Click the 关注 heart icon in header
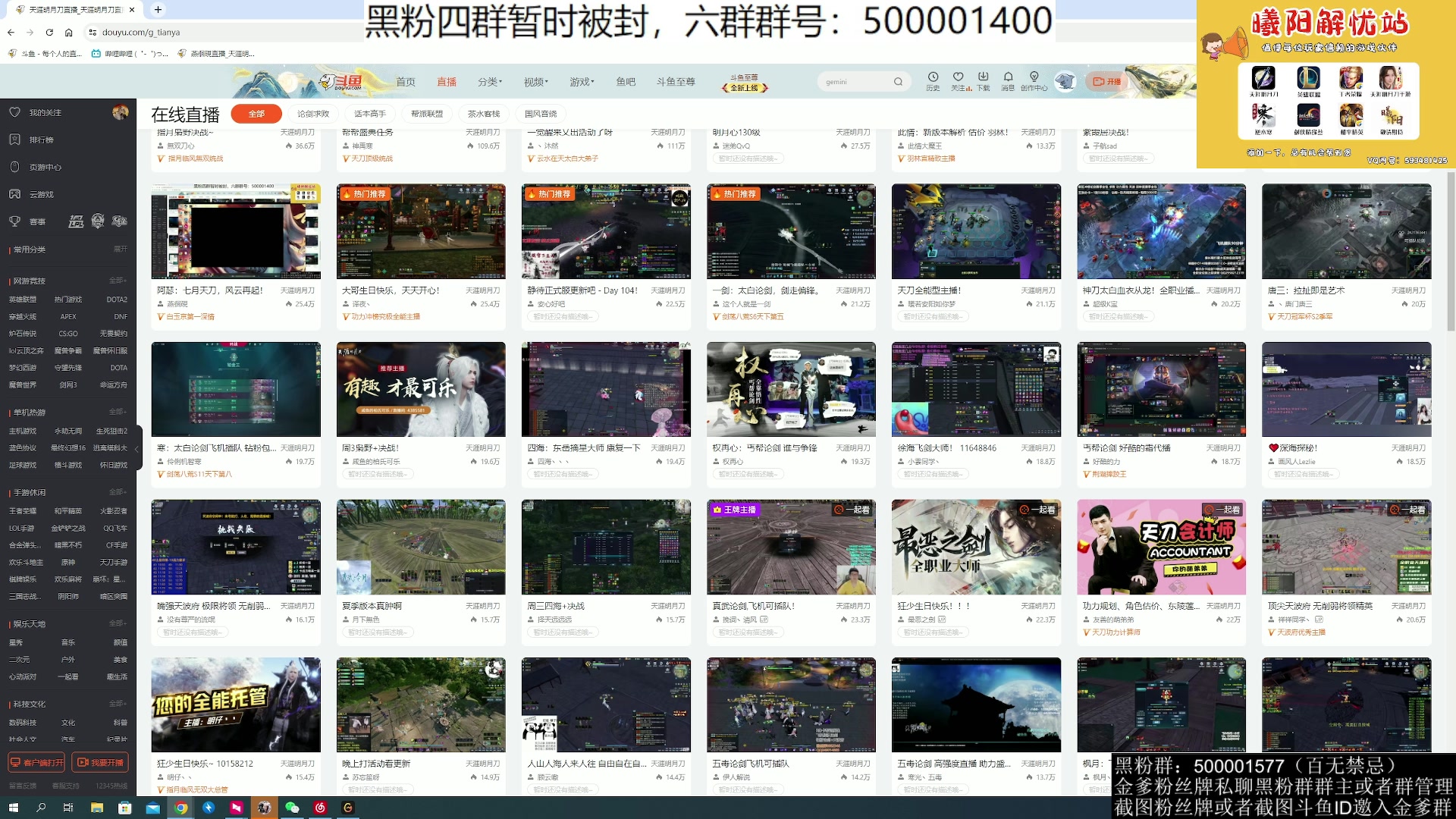Viewport: 1456px width, 819px height. [x=958, y=77]
